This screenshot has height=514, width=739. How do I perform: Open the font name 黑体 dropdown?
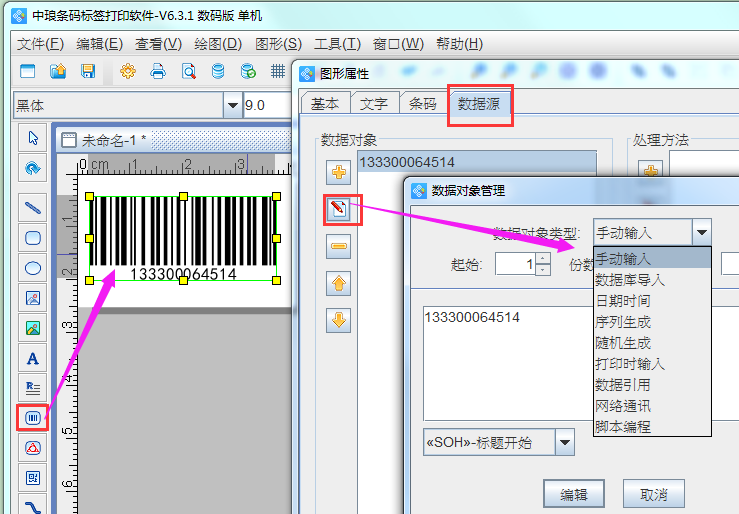coord(233,105)
